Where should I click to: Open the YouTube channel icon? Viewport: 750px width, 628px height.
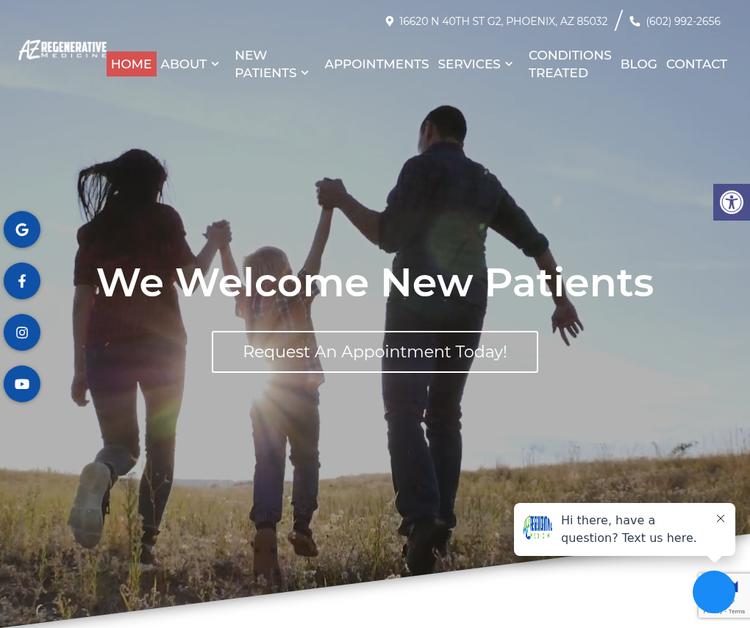tap(22, 384)
